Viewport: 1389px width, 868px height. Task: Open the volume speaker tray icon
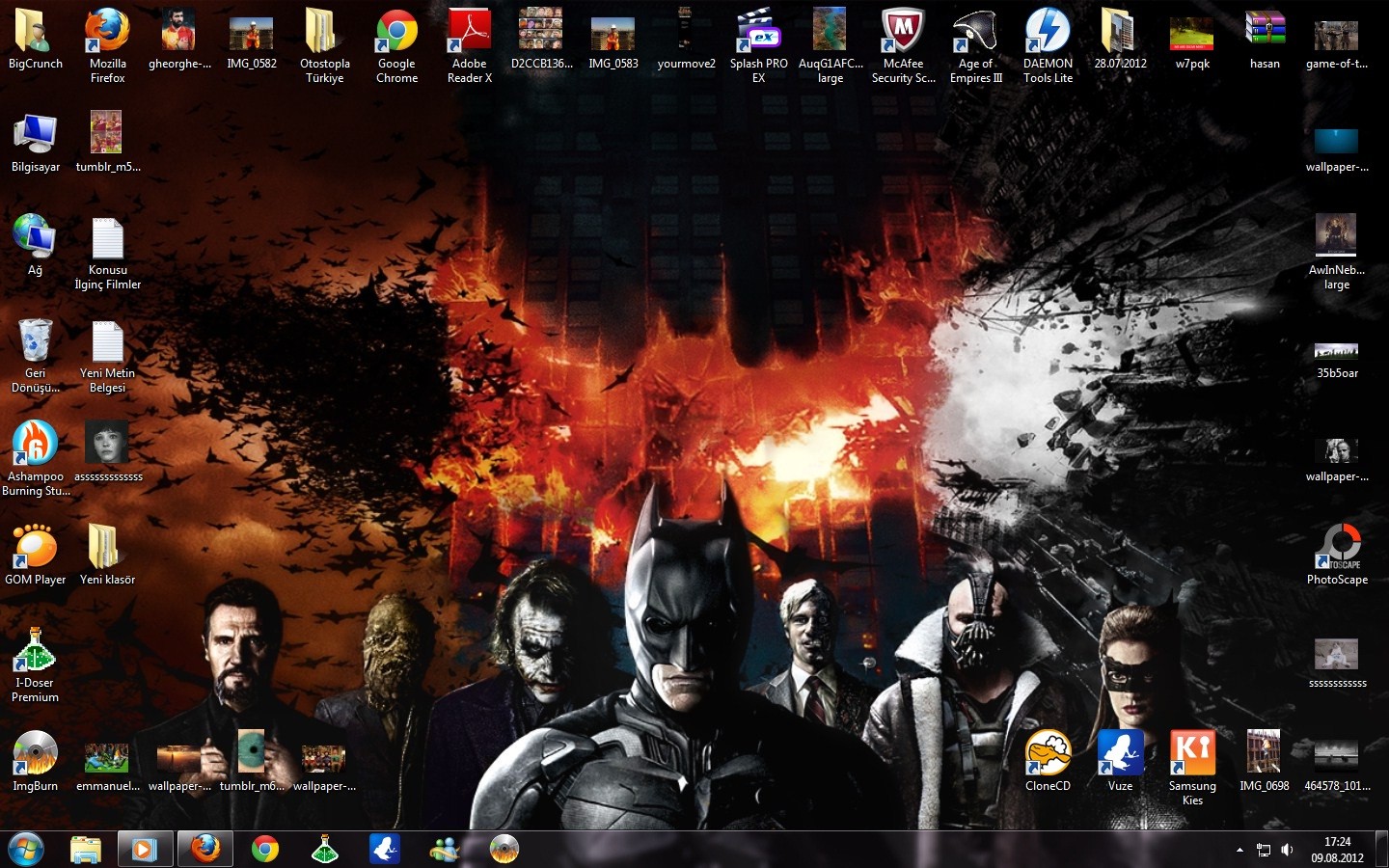(x=1287, y=850)
